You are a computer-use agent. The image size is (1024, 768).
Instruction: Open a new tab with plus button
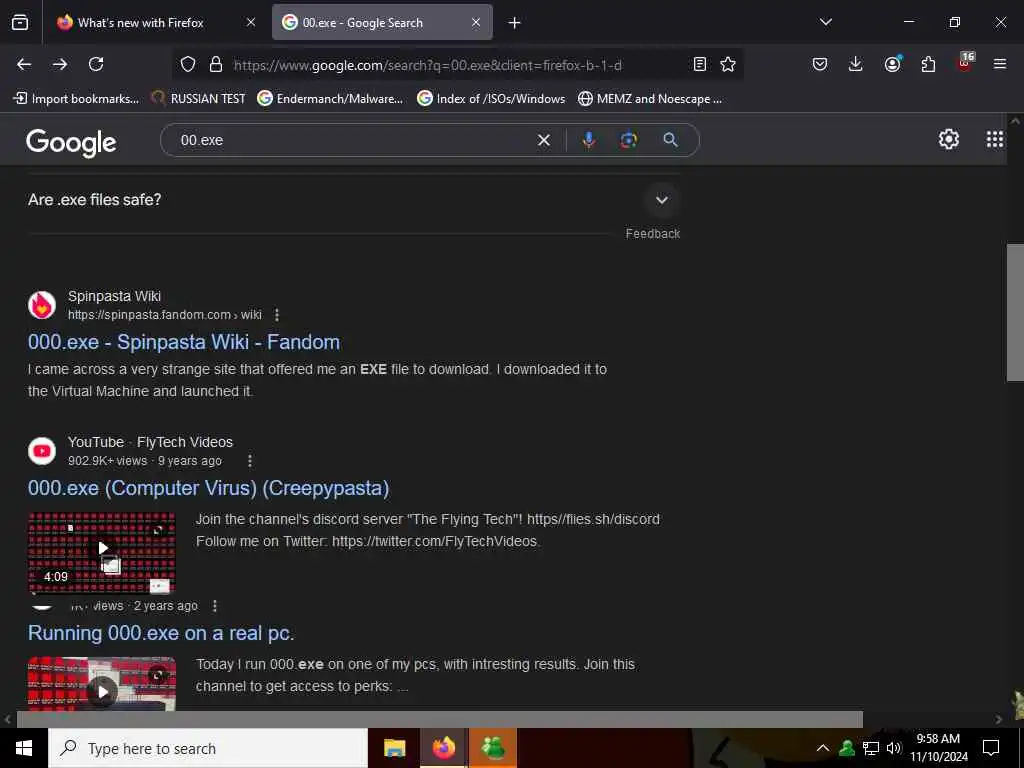coord(515,23)
